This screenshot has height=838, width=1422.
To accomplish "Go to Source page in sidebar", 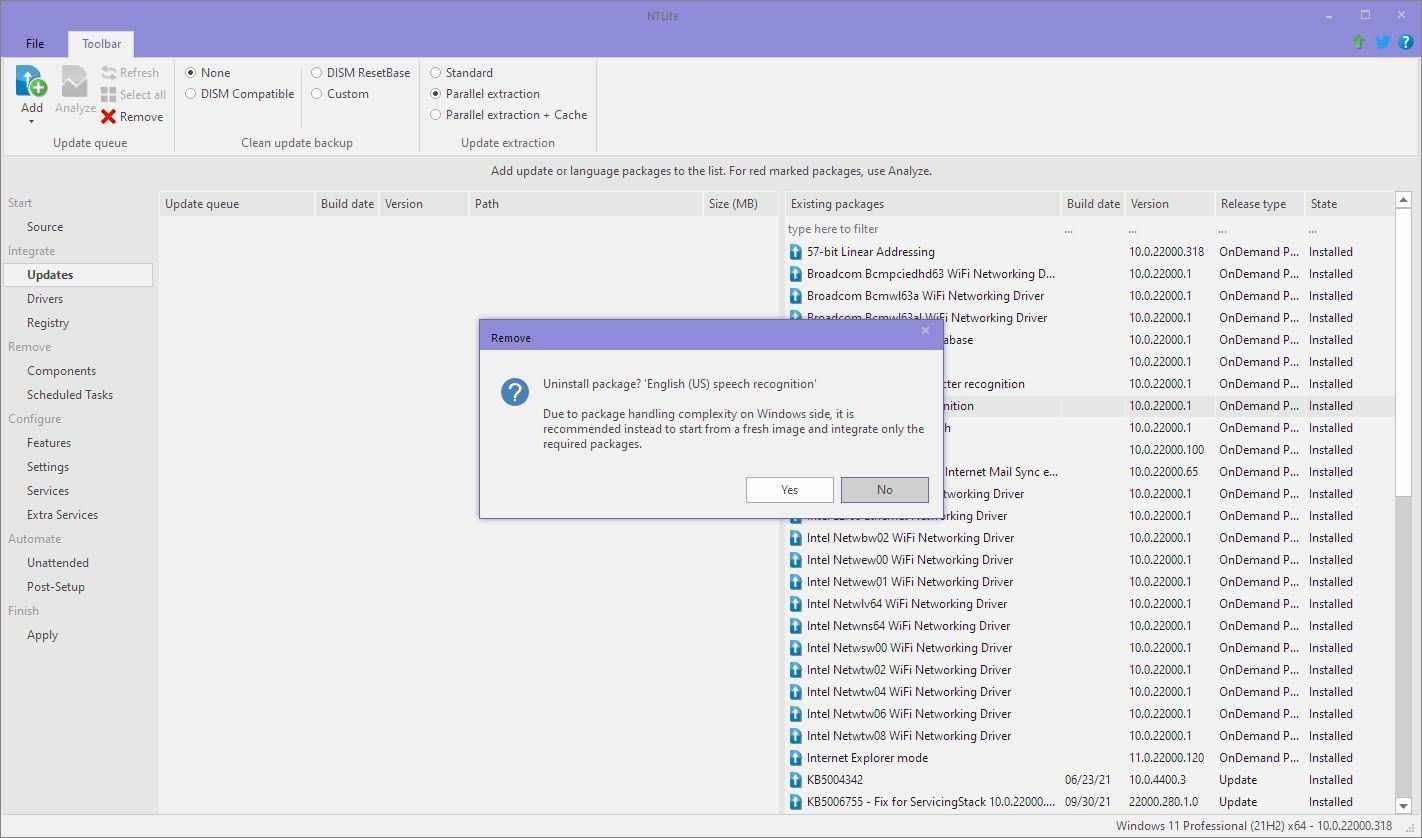I will (45, 227).
